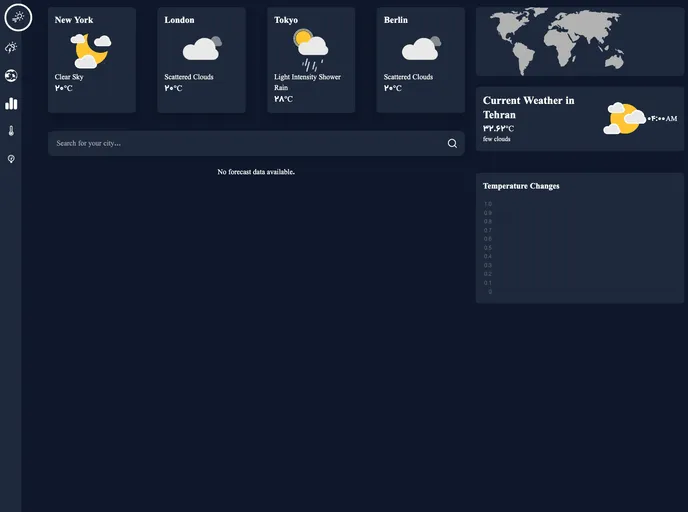Open the globe sidebar icon

[11, 76]
